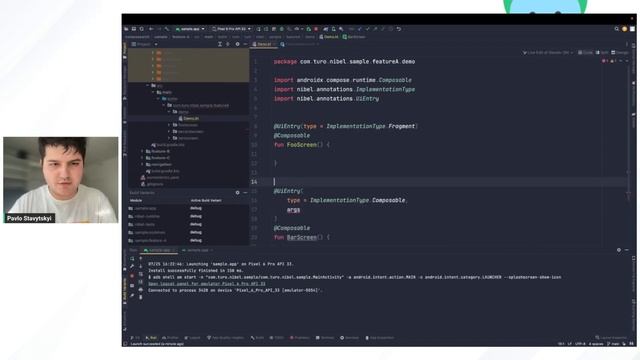Click 'Open logcat panel for emulator' link
This screenshot has height=360, width=640.
[207, 284]
